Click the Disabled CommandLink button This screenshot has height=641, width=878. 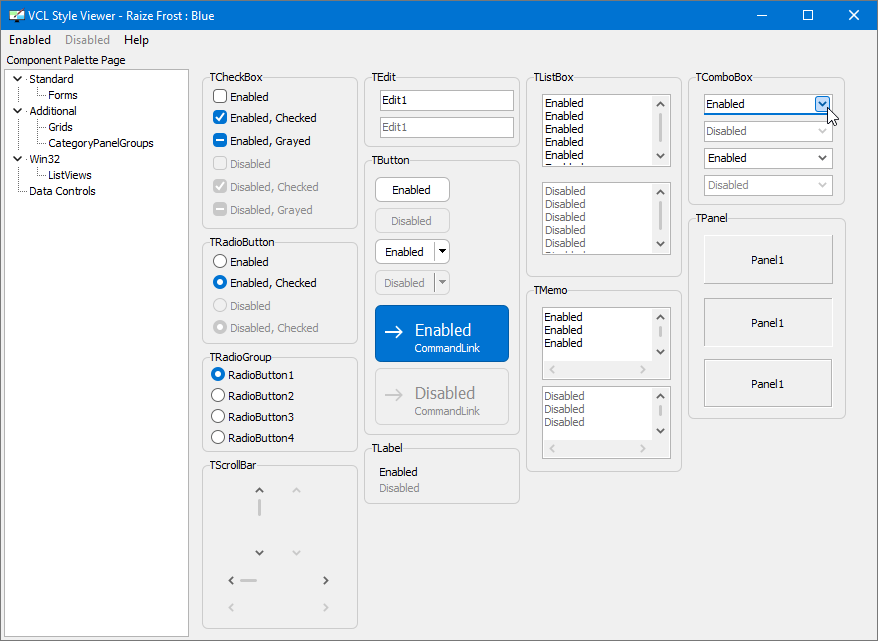click(x=442, y=396)
